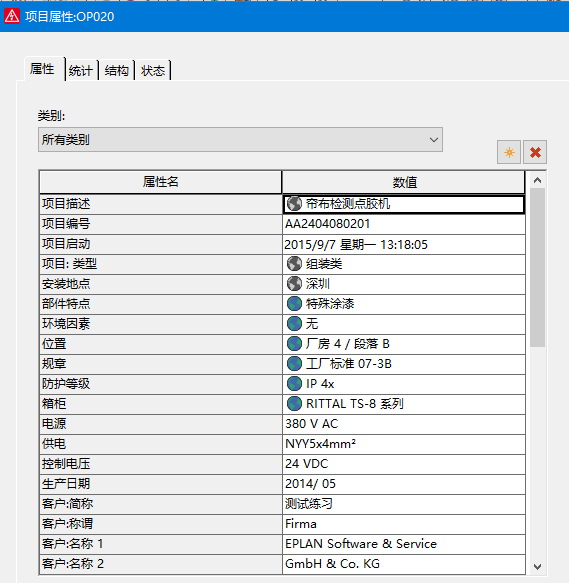Click the red delete X icon

tap(535, 152)
